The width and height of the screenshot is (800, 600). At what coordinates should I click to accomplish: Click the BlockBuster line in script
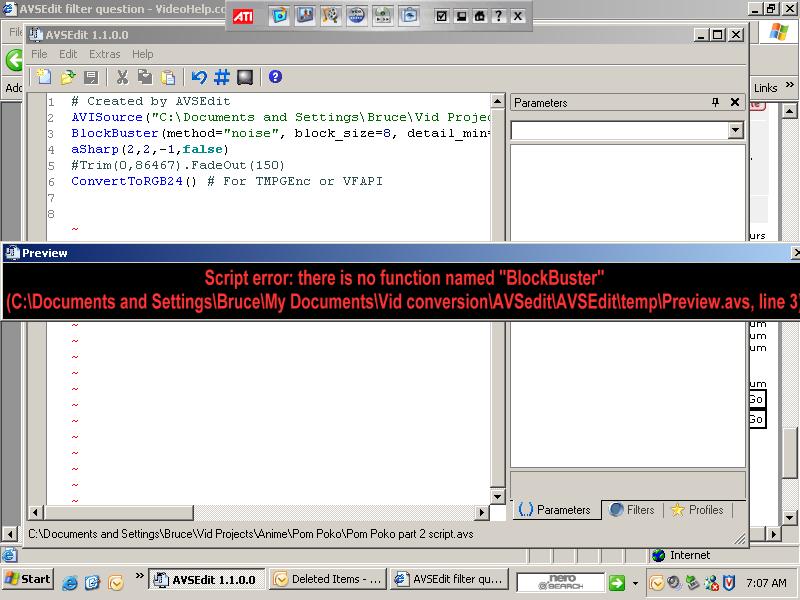click(x=280, y=133)
